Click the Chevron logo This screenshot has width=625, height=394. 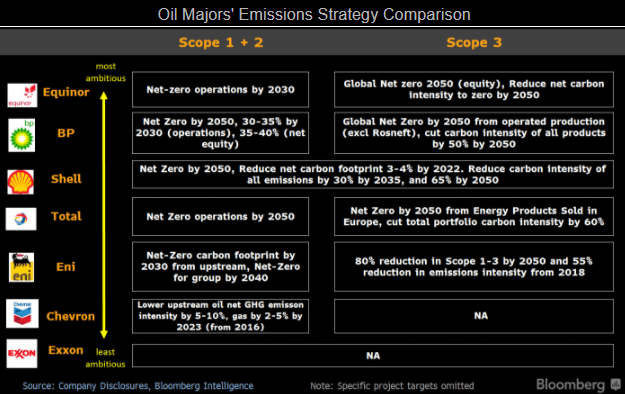tap(22, 313)
